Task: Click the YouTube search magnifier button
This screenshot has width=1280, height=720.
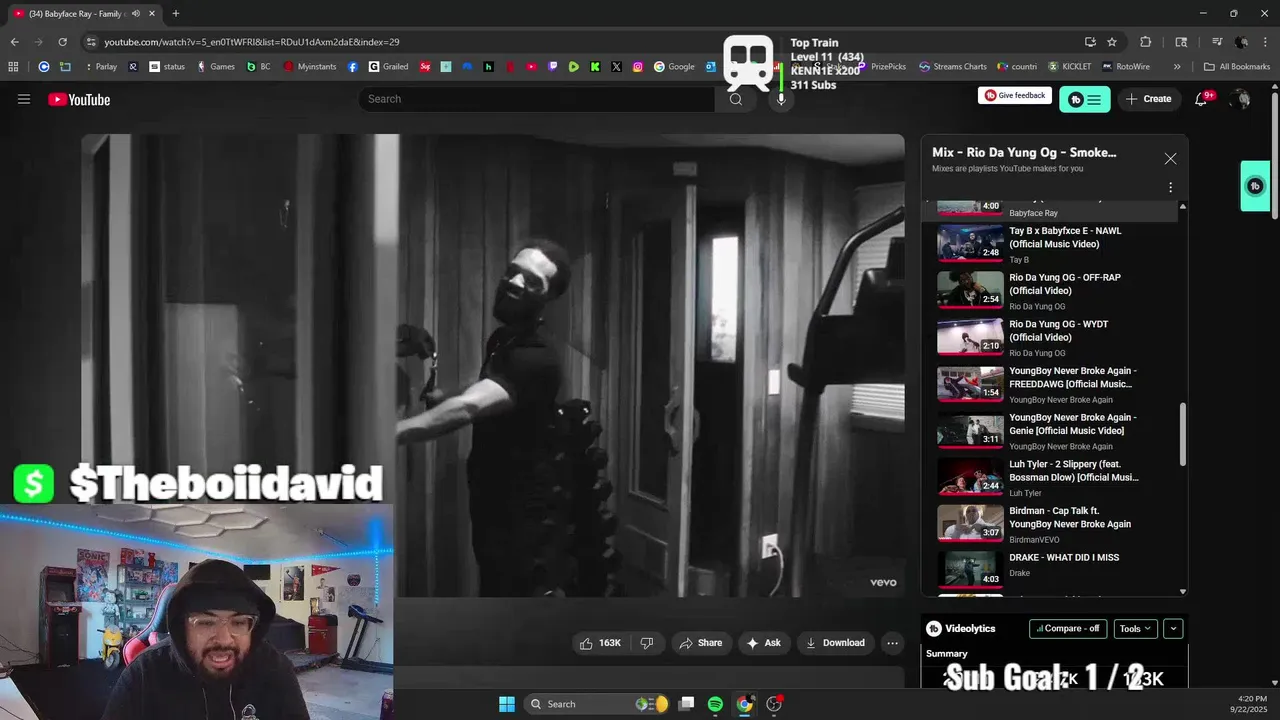Action: click(736, 99)
